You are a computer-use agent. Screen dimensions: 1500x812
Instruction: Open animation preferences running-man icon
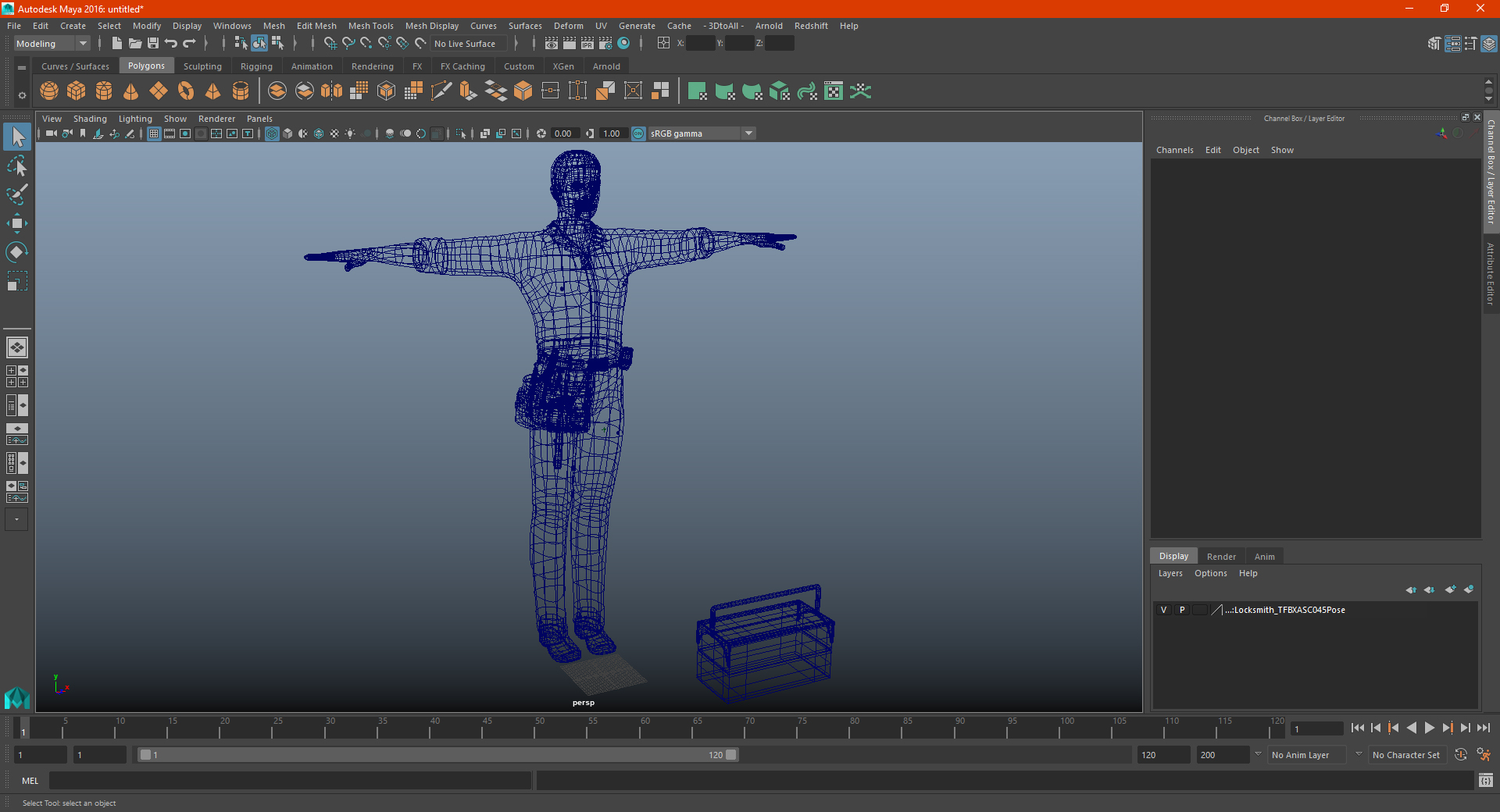[x=1484, y=755]
